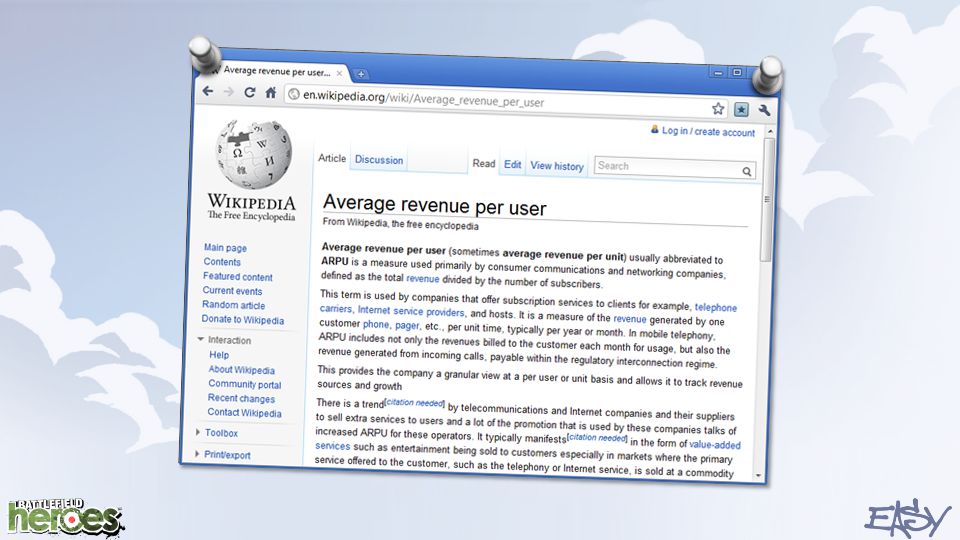Viewport: 960px width, 540px height.
Task: Follow the telephone carriers link
Action: [x=716, y=307]
